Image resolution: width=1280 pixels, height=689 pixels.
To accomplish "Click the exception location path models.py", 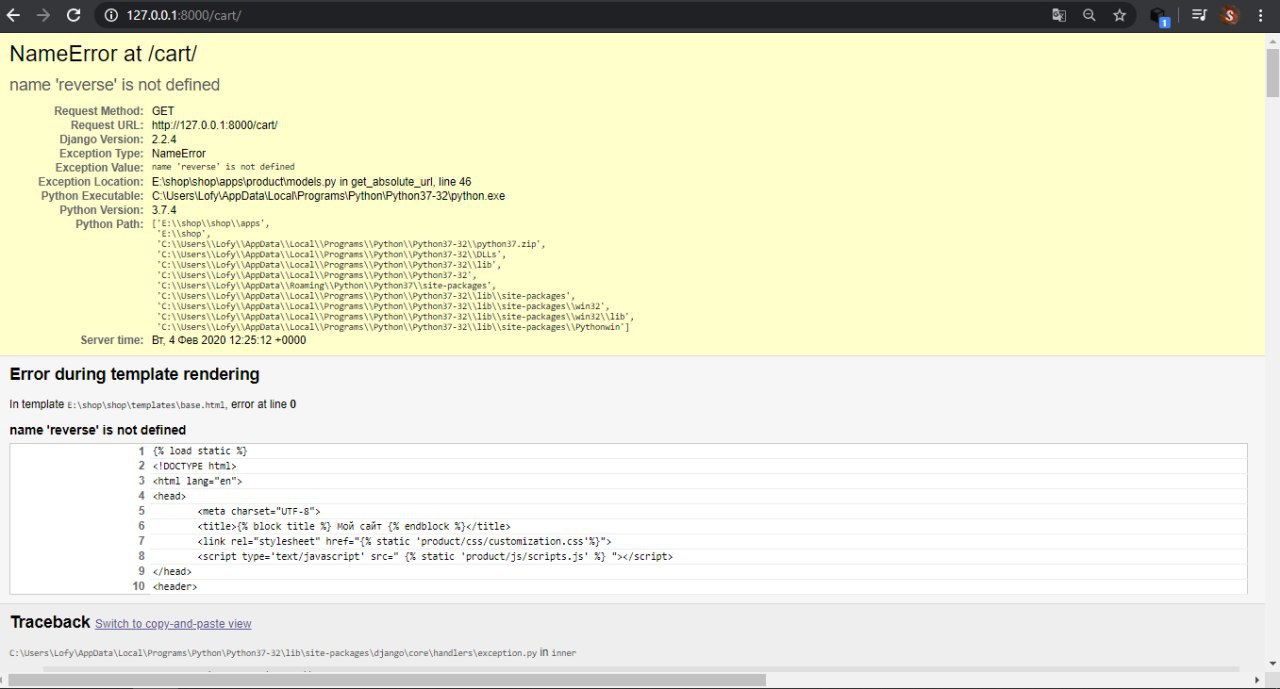I will pos(311,182).
